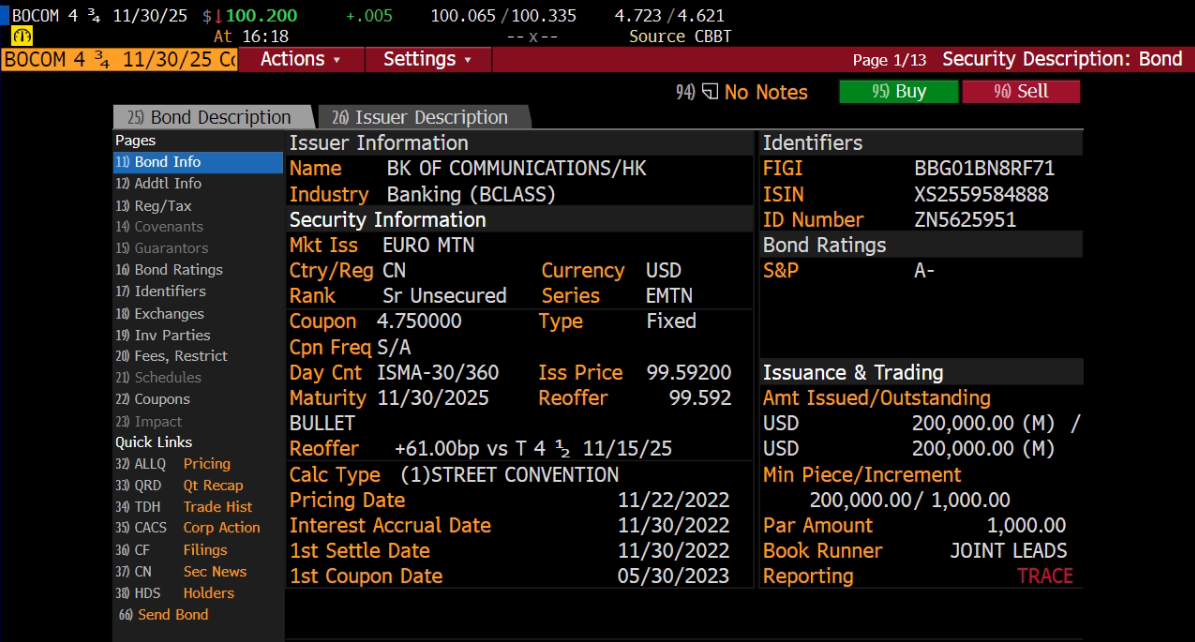Click the Source CBBT label
The width and height of the screenshot is (1195, 642).
tap(680, 36)
